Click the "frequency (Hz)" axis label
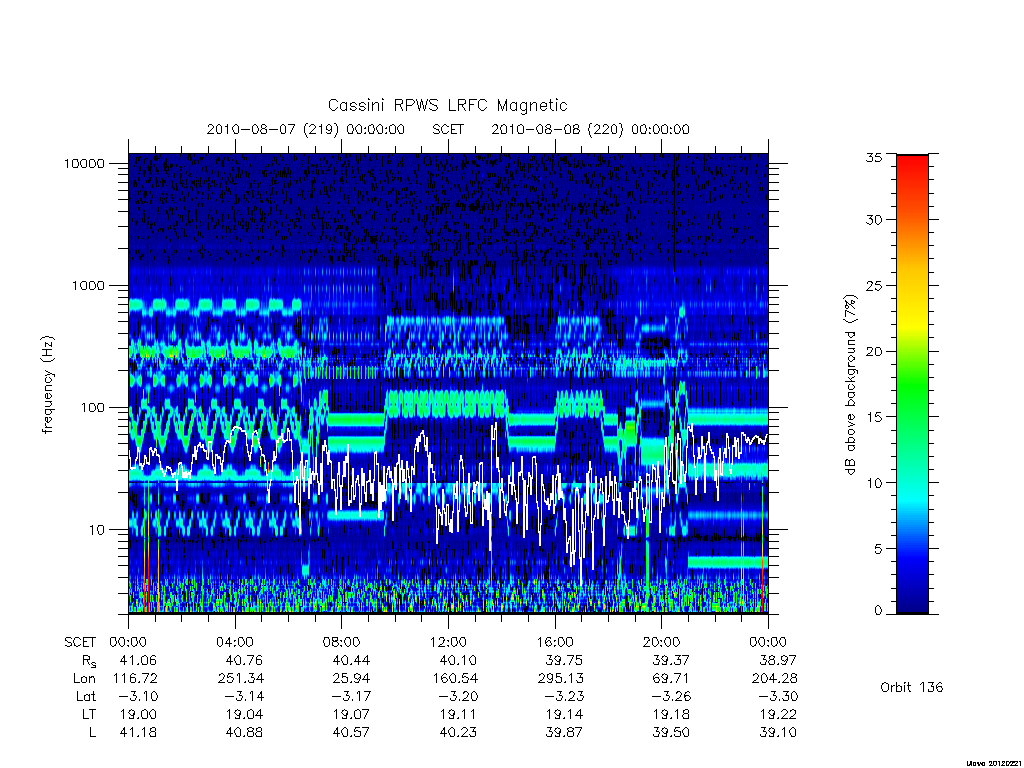Image resolution: width=1024 pixels, height=768 pixels. click(x=48, y=385)
